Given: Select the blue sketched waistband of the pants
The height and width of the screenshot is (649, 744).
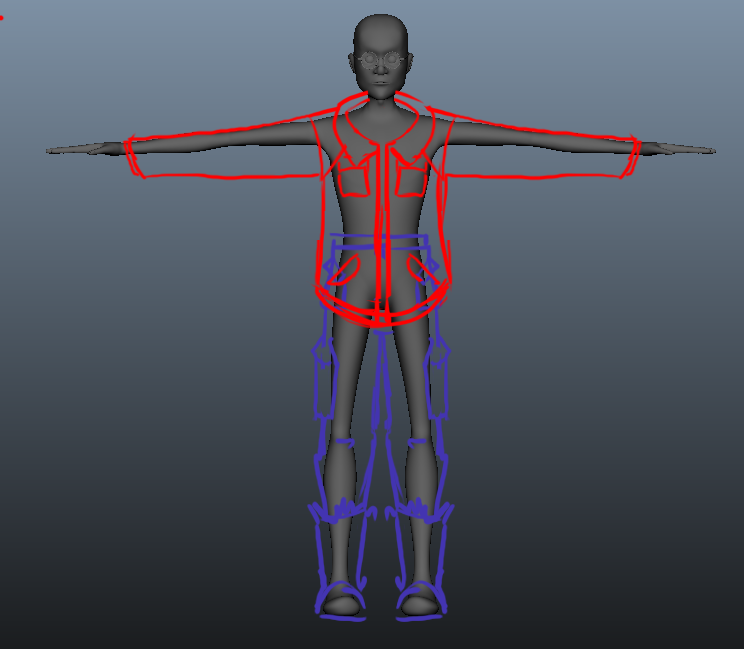Looking at the screenshot, I should coord(380,241).
